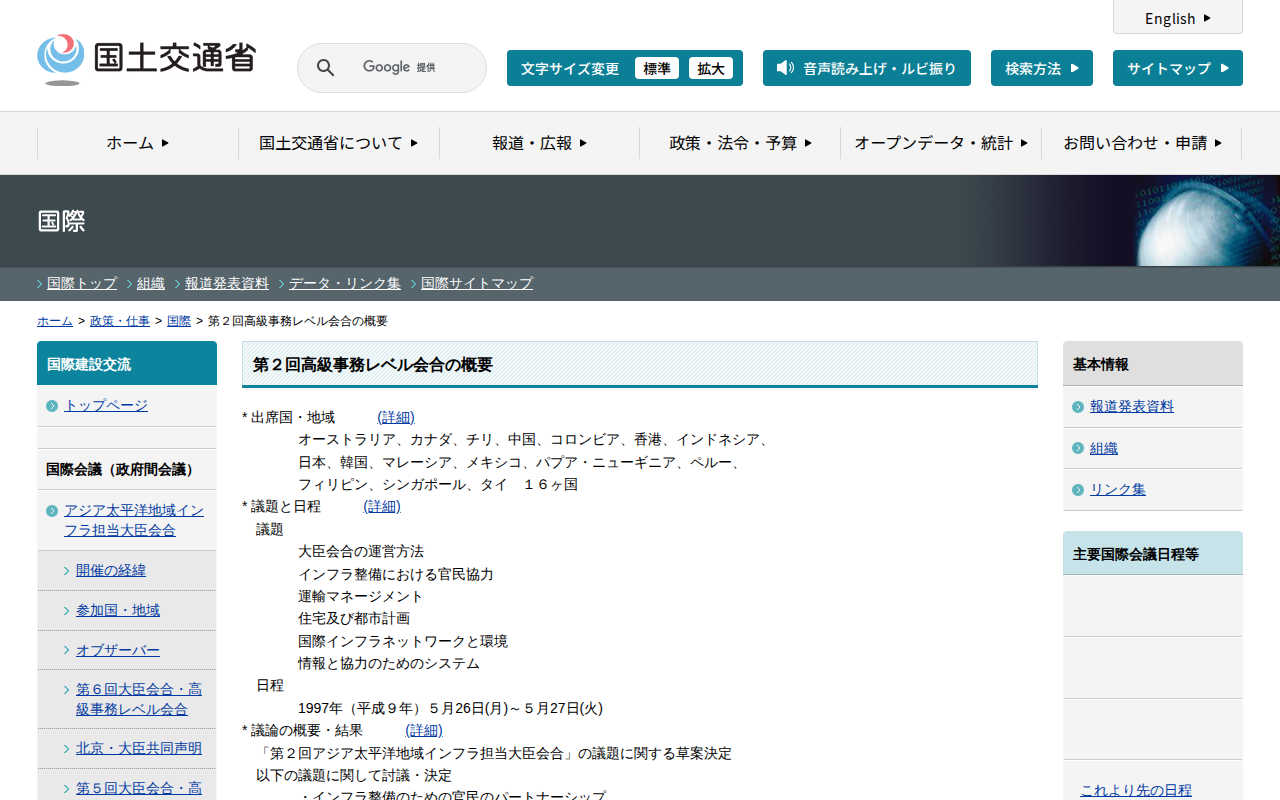
Task: Expand the 国土交通省について menu
Action: 339,143
